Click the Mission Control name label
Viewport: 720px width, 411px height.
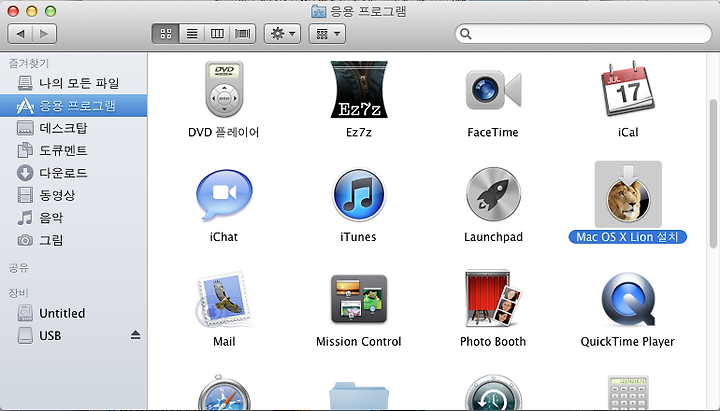359,342
